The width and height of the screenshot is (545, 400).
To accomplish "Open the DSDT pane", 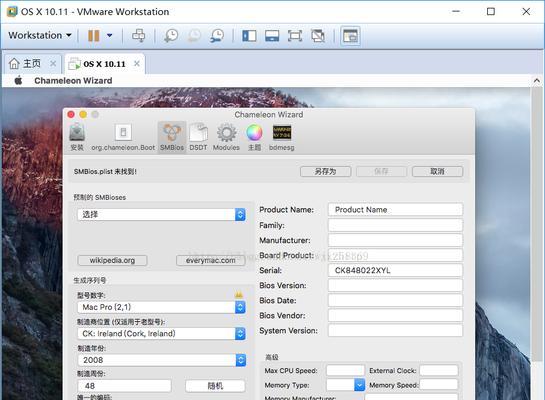I will click(x=198, y=137).
